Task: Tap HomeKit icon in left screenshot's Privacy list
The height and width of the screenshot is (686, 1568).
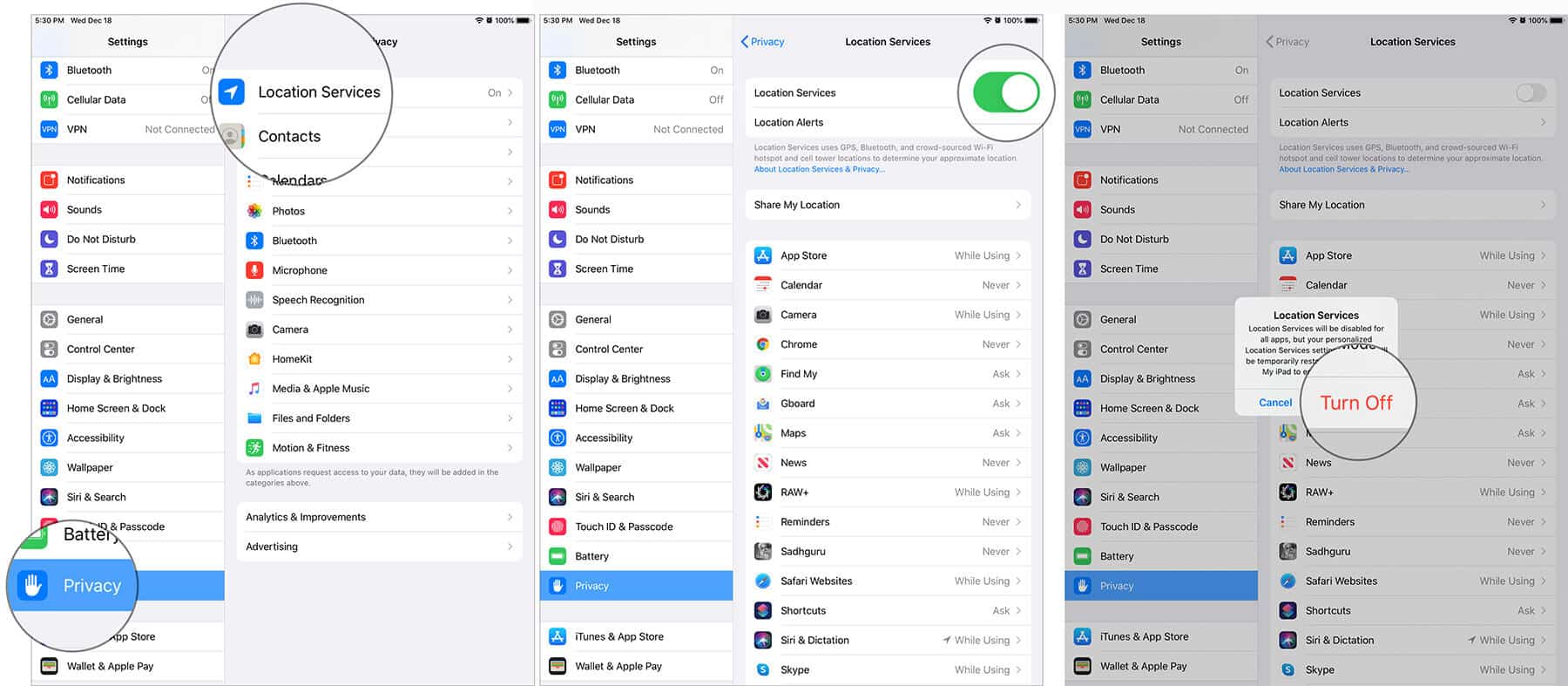Action: click(x=254, y=359)
